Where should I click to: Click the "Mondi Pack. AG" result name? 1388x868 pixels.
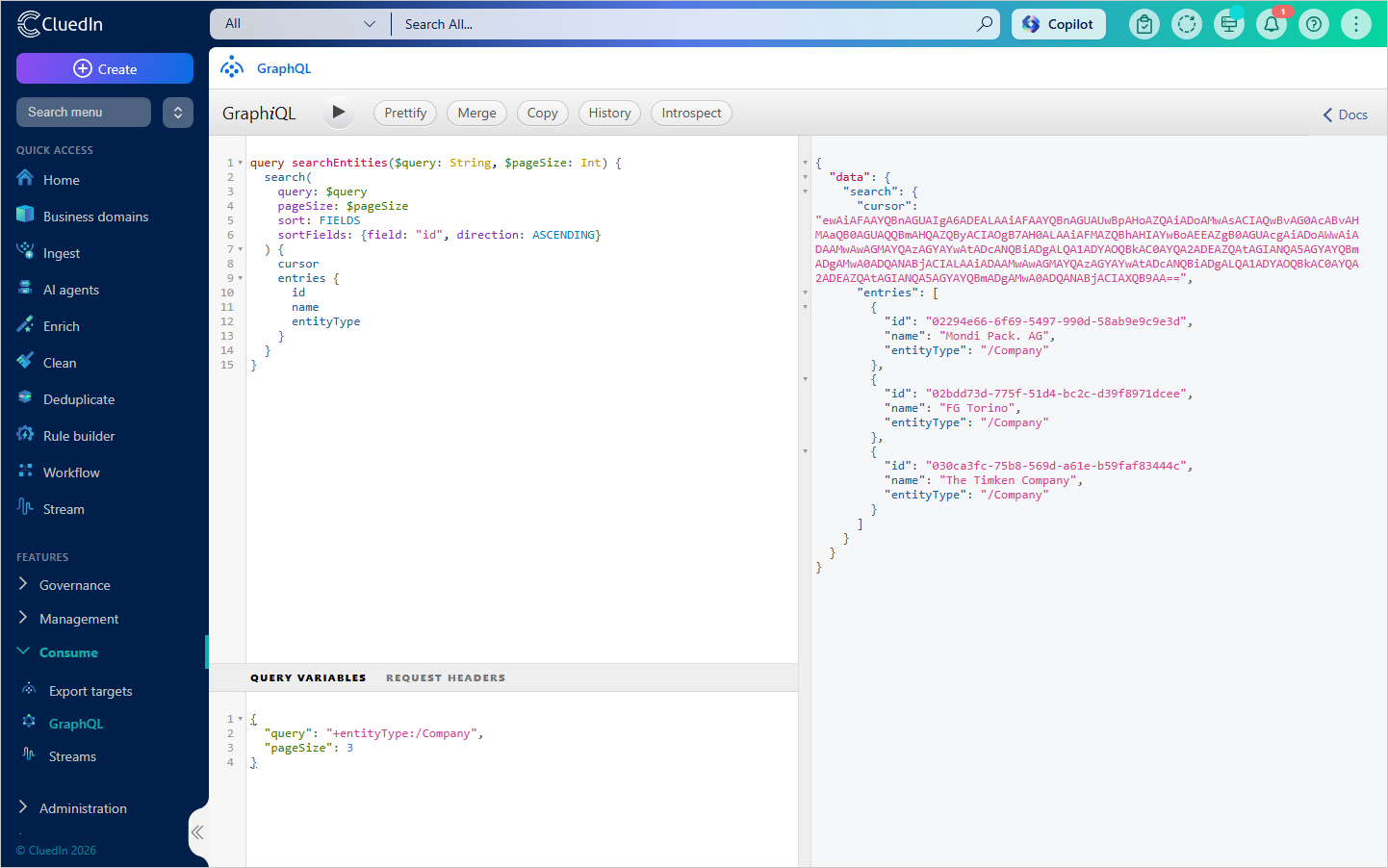tap(994, 336)
